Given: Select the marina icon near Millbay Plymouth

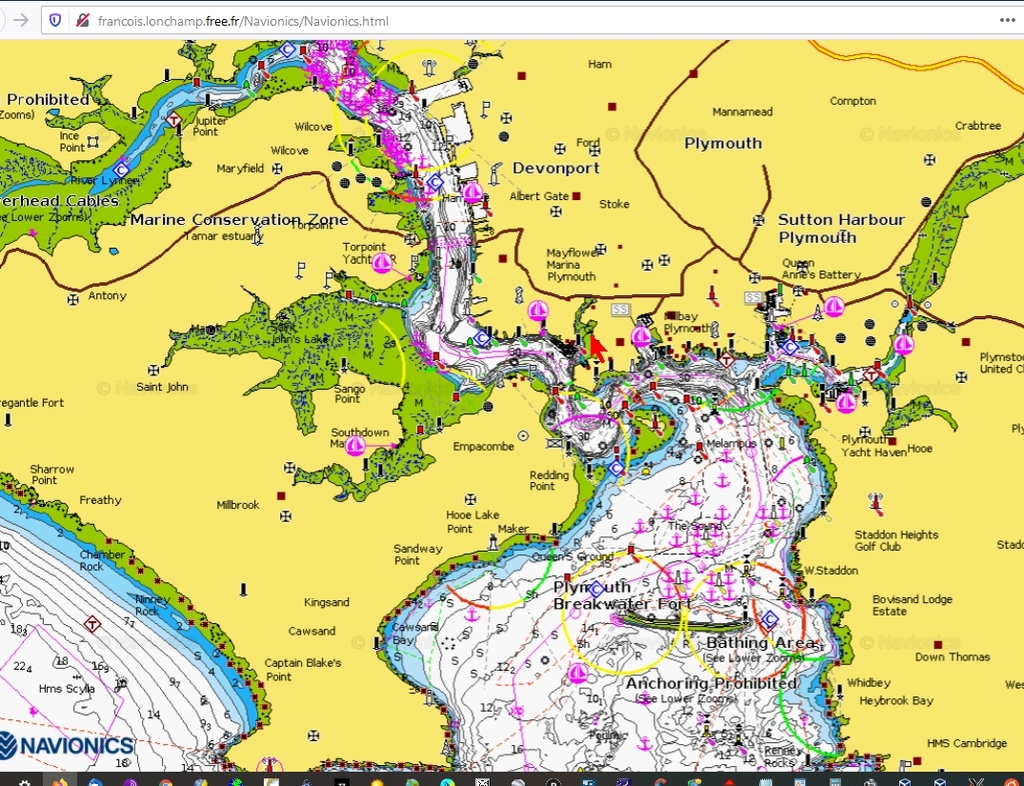Looking at the screenshot, I should pos(641,337).
